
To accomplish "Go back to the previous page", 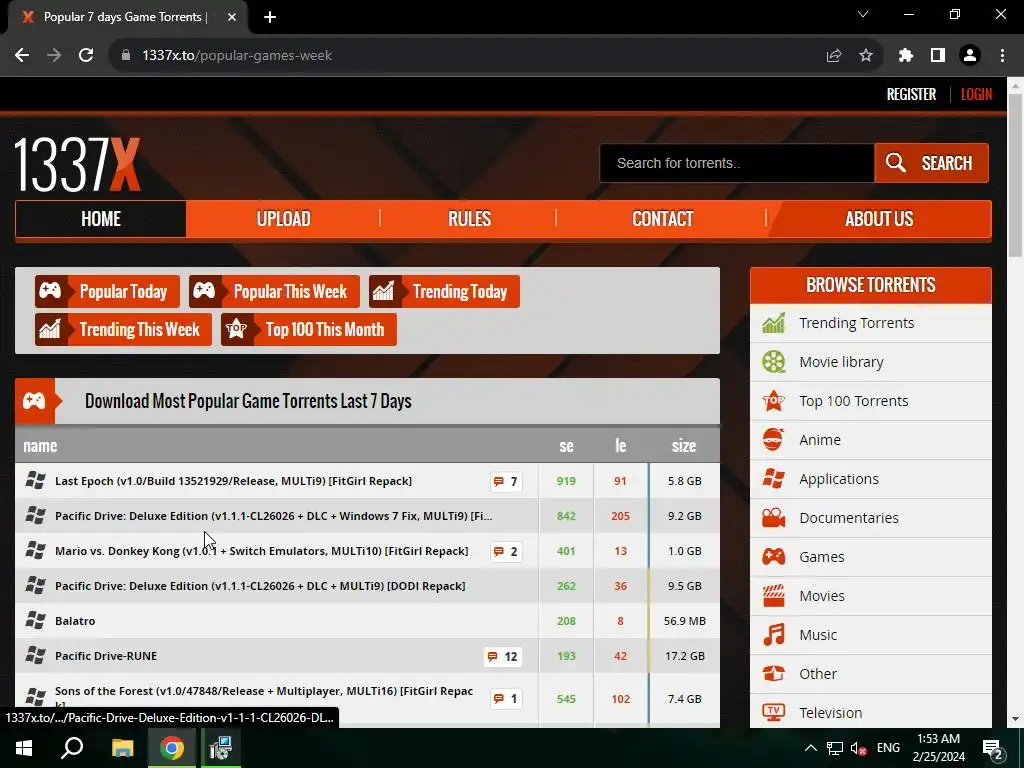I will tap(22, 56).
